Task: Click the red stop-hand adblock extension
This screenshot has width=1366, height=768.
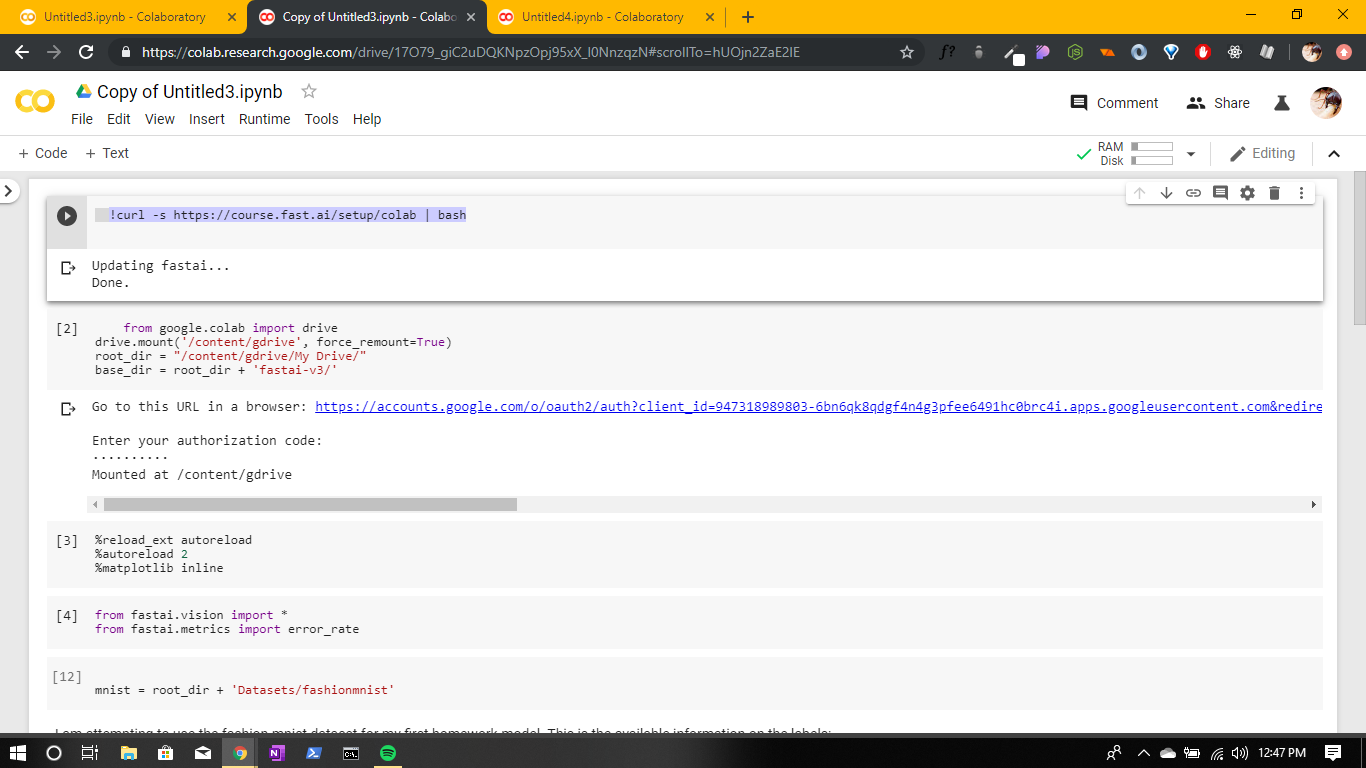Action: [x=1203, y=52]
